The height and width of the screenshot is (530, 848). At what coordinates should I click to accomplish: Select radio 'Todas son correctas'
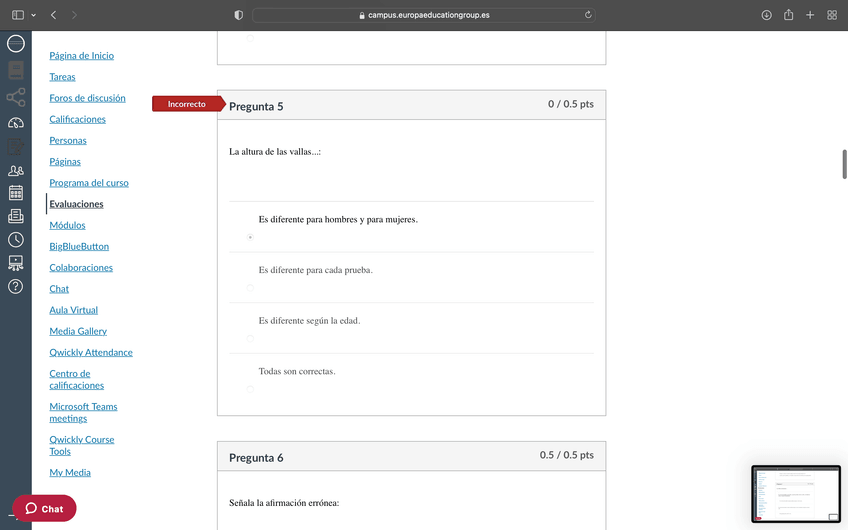[250, 389]
